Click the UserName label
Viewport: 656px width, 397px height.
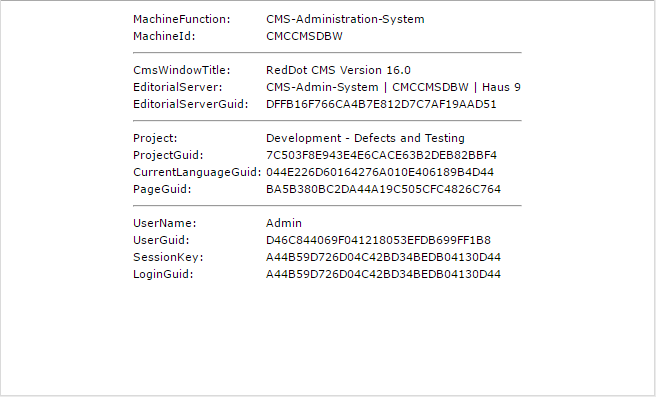click(165, 223)
